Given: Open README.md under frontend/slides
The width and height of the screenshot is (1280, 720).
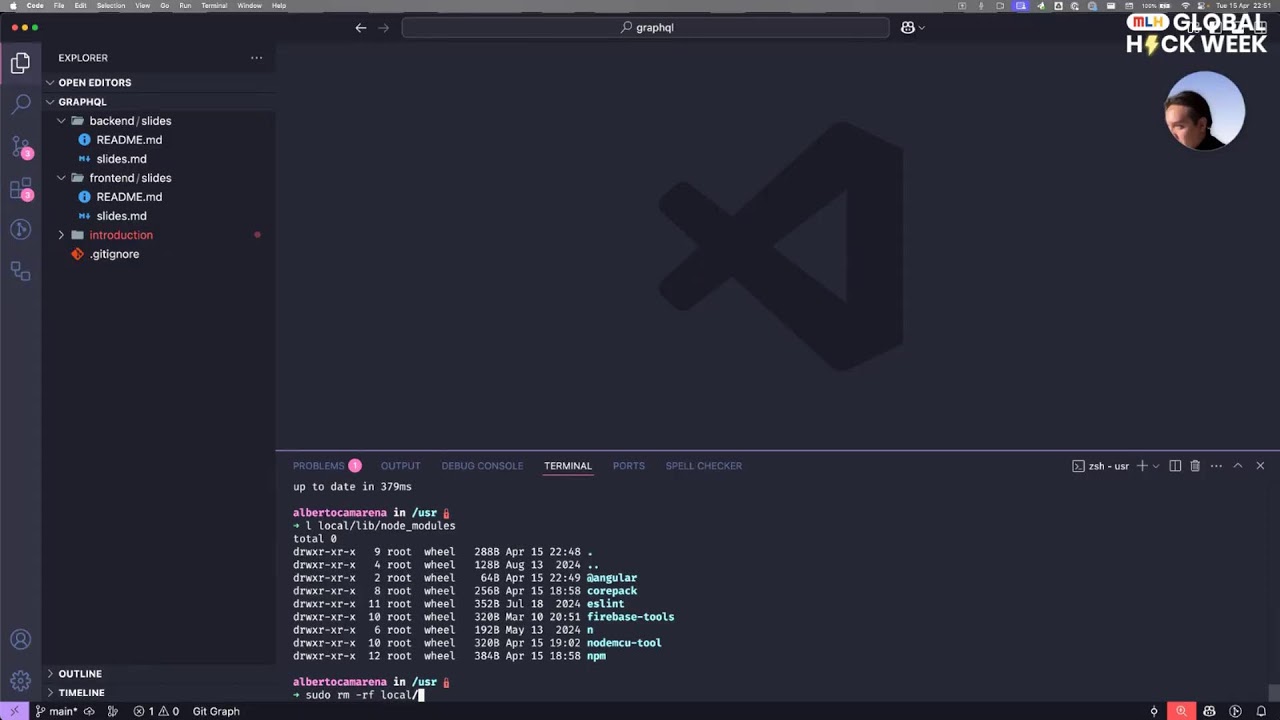Looking at the screenshot, I should [x=129, y=197].
